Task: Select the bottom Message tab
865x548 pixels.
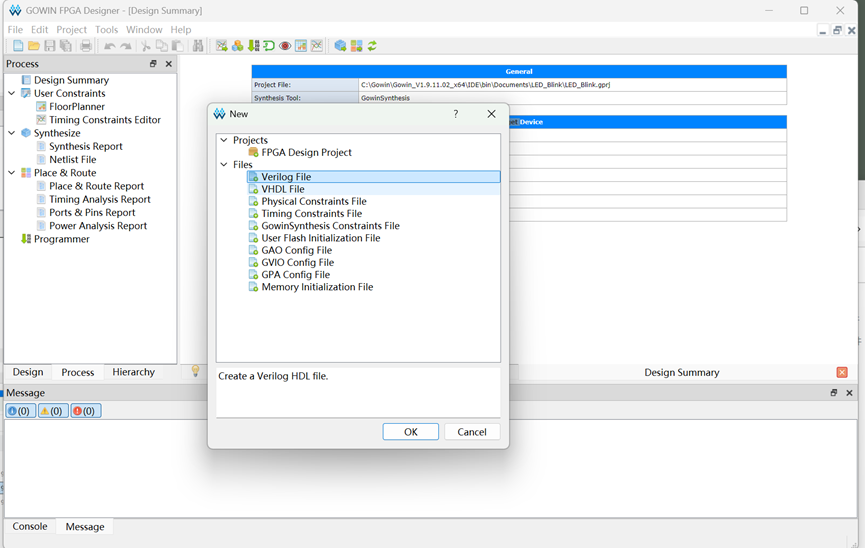Action: click(x=85, y=526)
